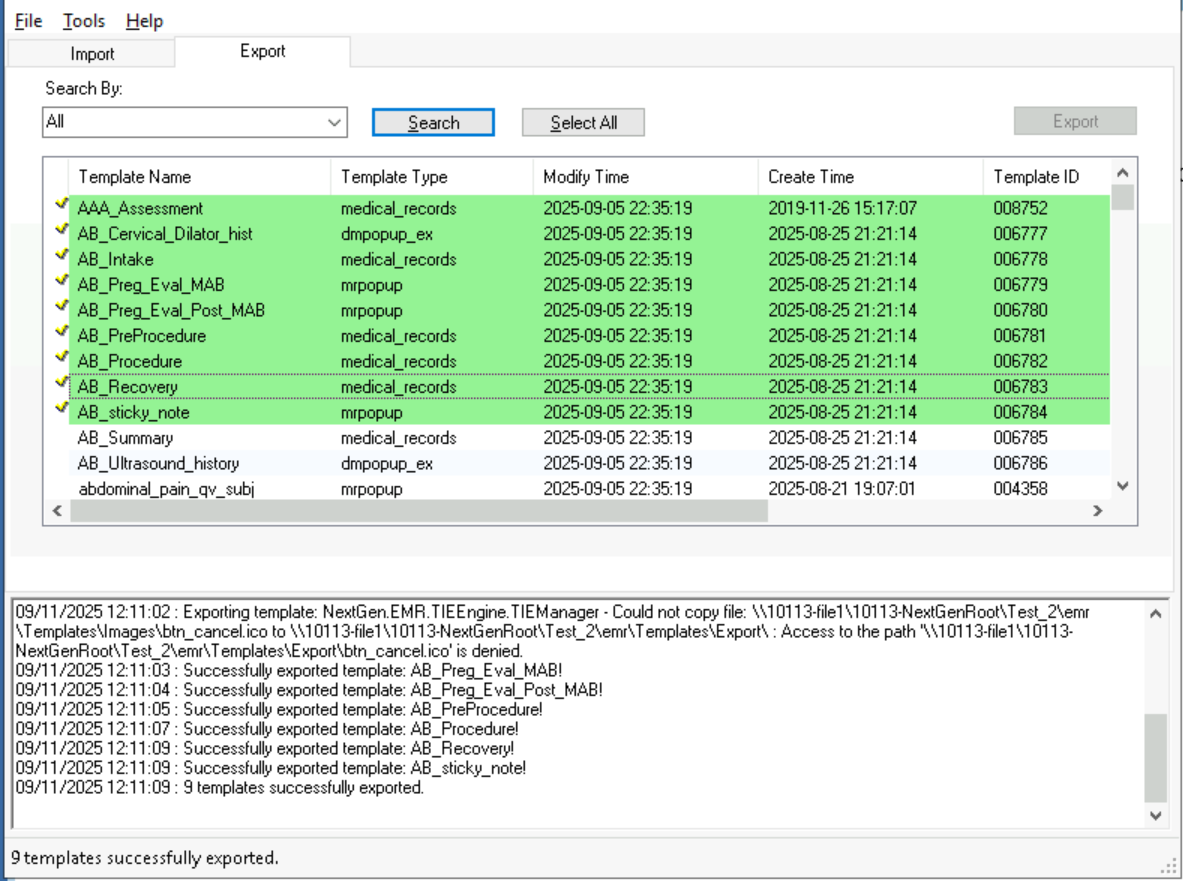Toggle checkmark for AB_Preg_Eval_MAB row
The width and height of the screenshot is (1183, 881).
(61, 281)
